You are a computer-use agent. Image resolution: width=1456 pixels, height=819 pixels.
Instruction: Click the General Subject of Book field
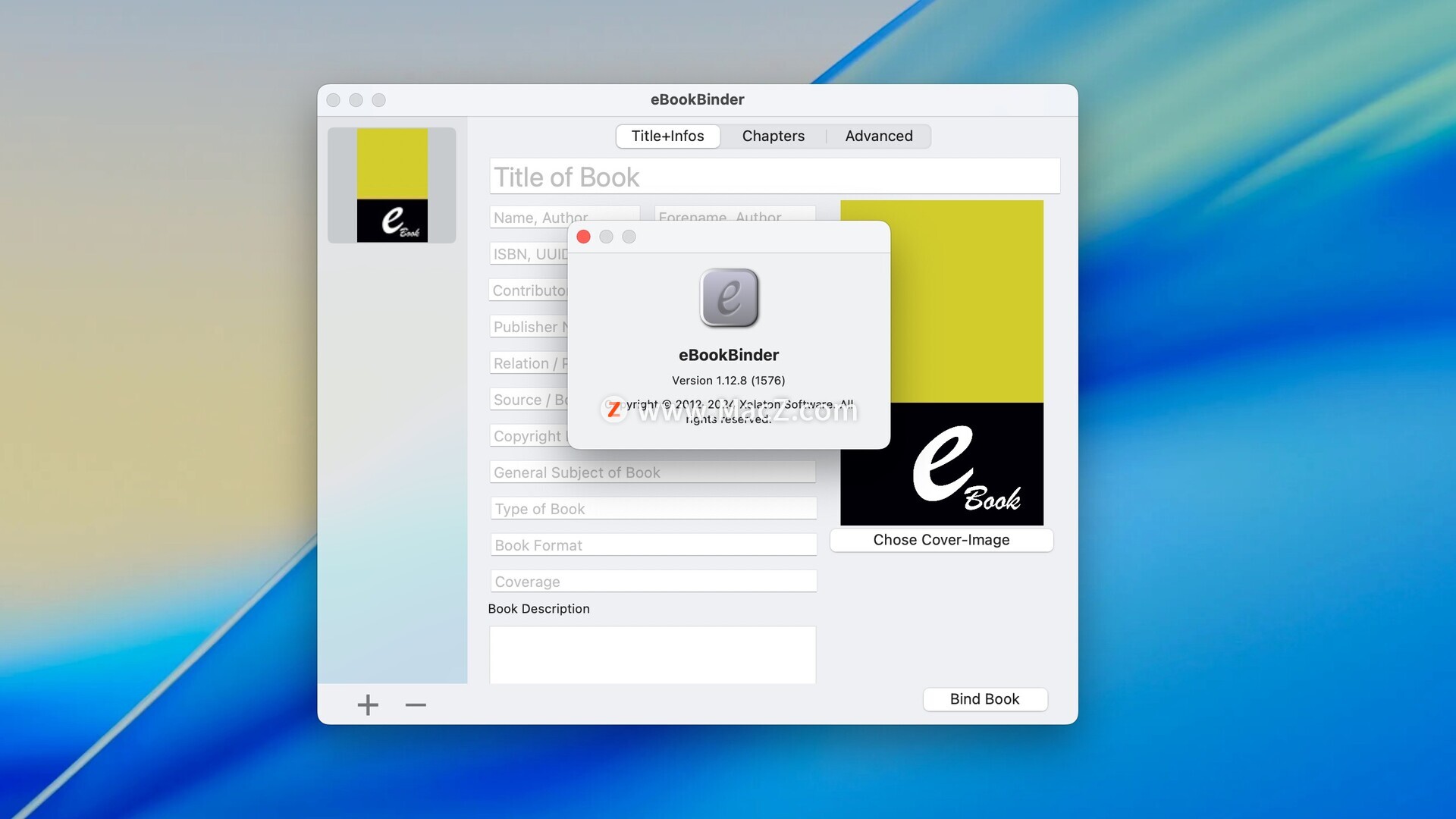[x=653, y=472]
